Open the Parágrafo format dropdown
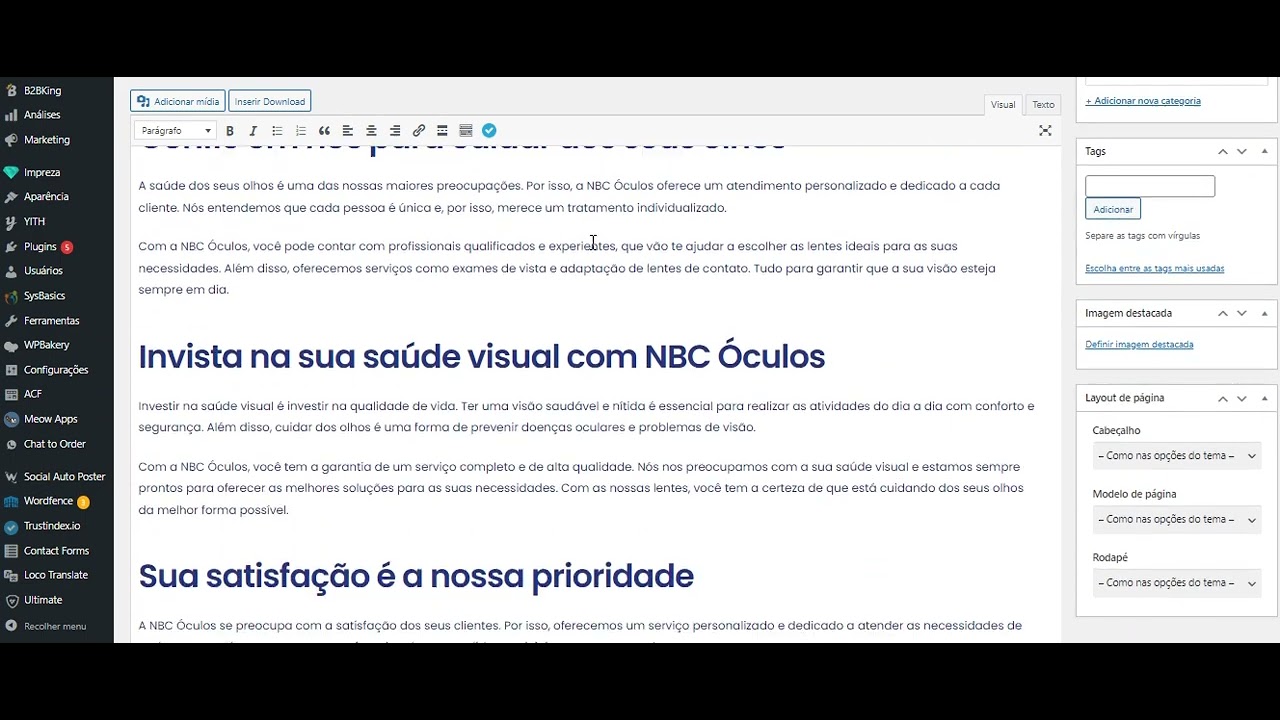 tap(176, 131)
